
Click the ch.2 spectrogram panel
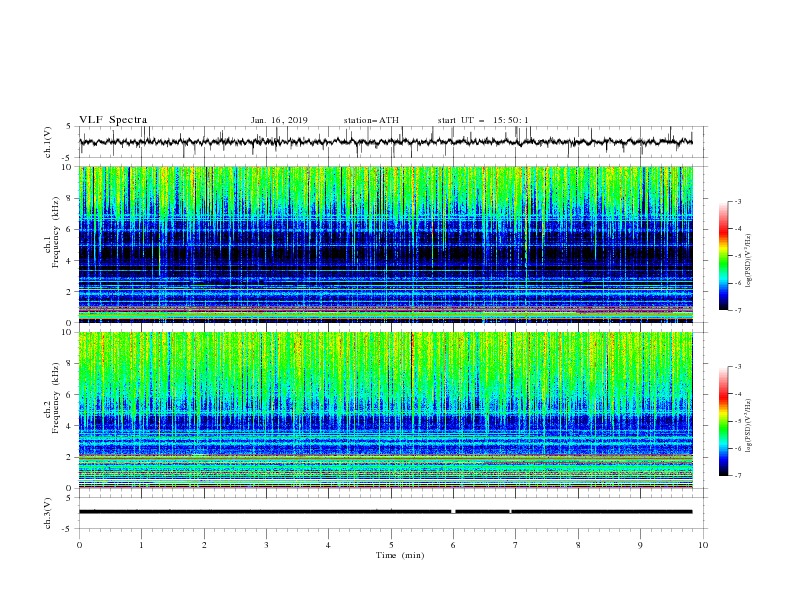pyautogui.click(x=385, y=410)
